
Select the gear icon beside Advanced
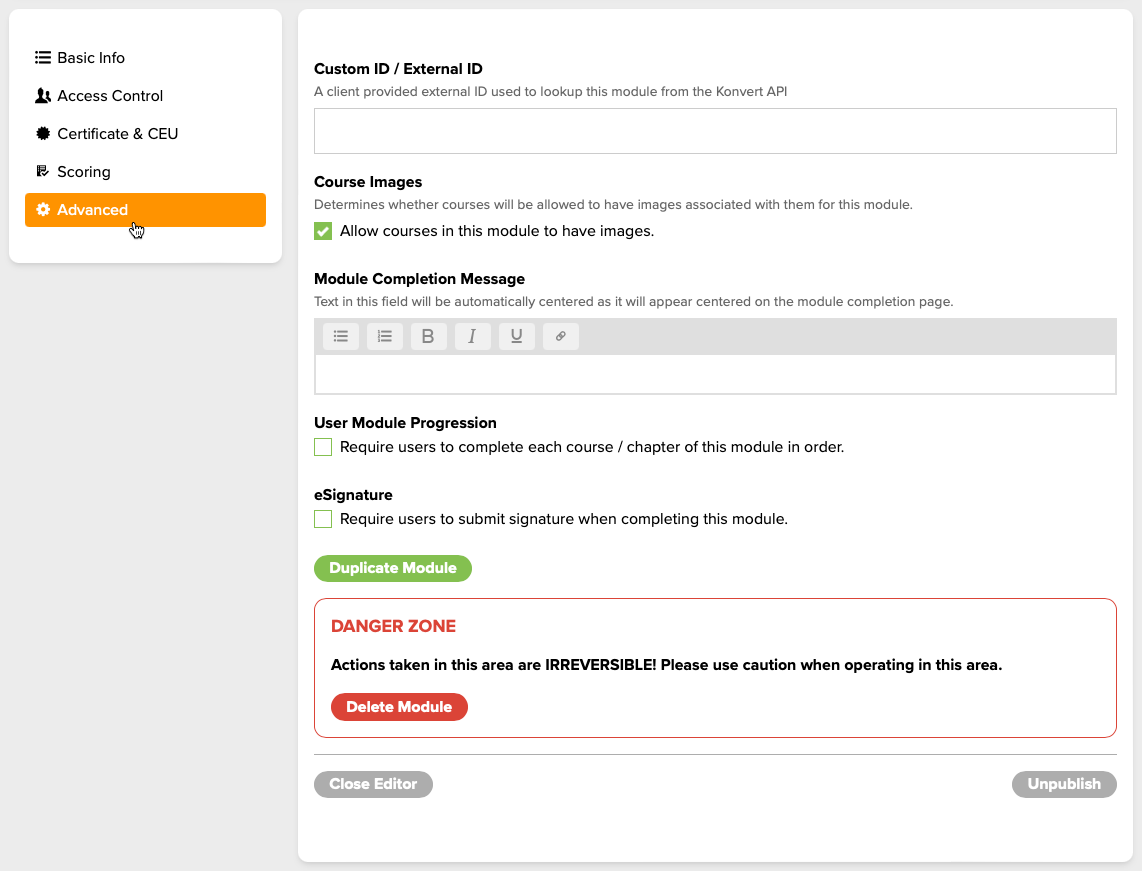[43, 210]
